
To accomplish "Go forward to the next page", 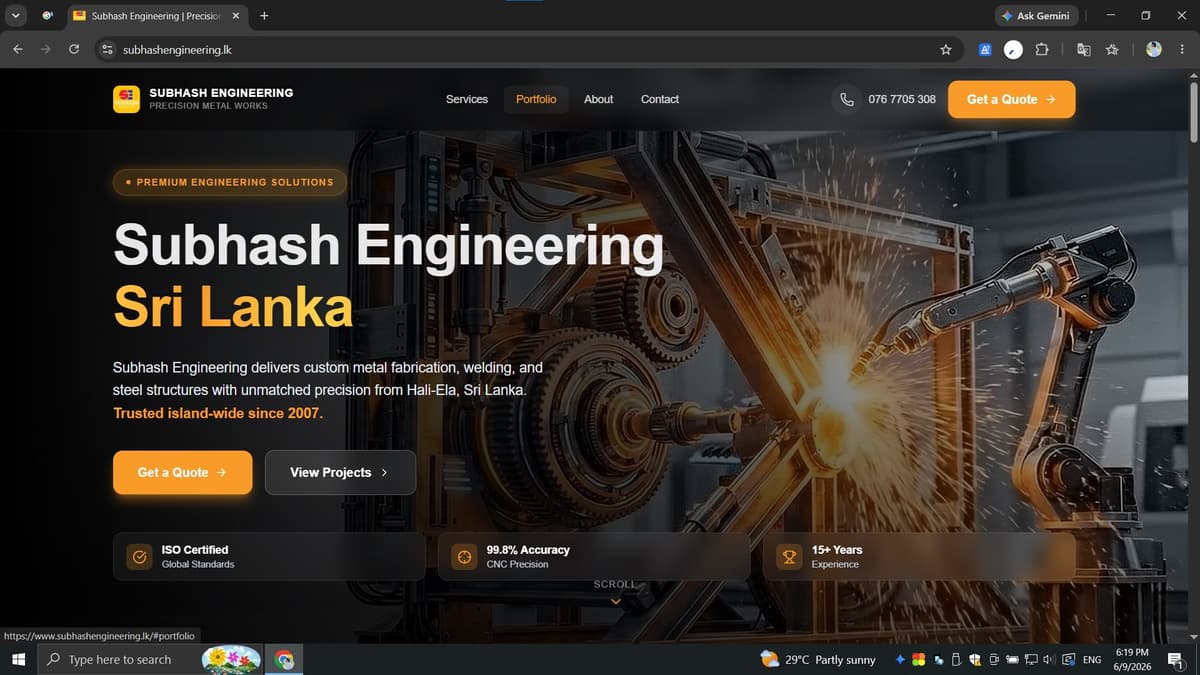I will [x=46, y=49].
